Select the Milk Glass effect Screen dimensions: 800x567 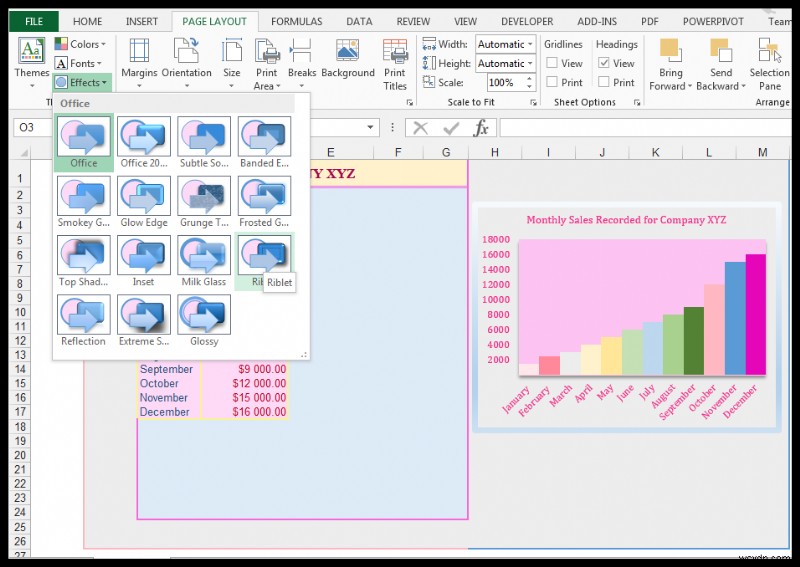point(204,261)
